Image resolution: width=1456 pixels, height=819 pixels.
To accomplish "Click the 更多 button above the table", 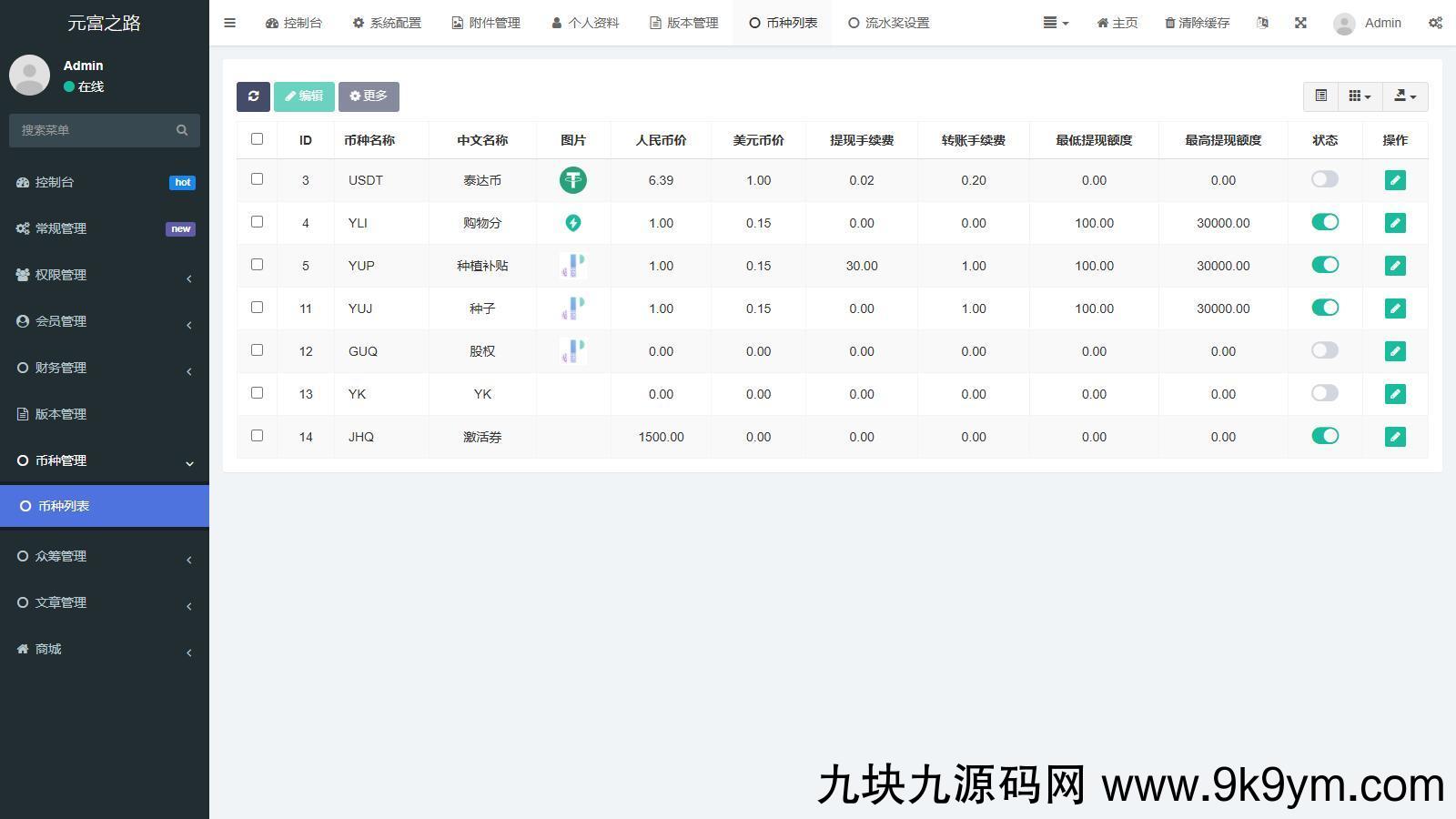I will point(369,96).
